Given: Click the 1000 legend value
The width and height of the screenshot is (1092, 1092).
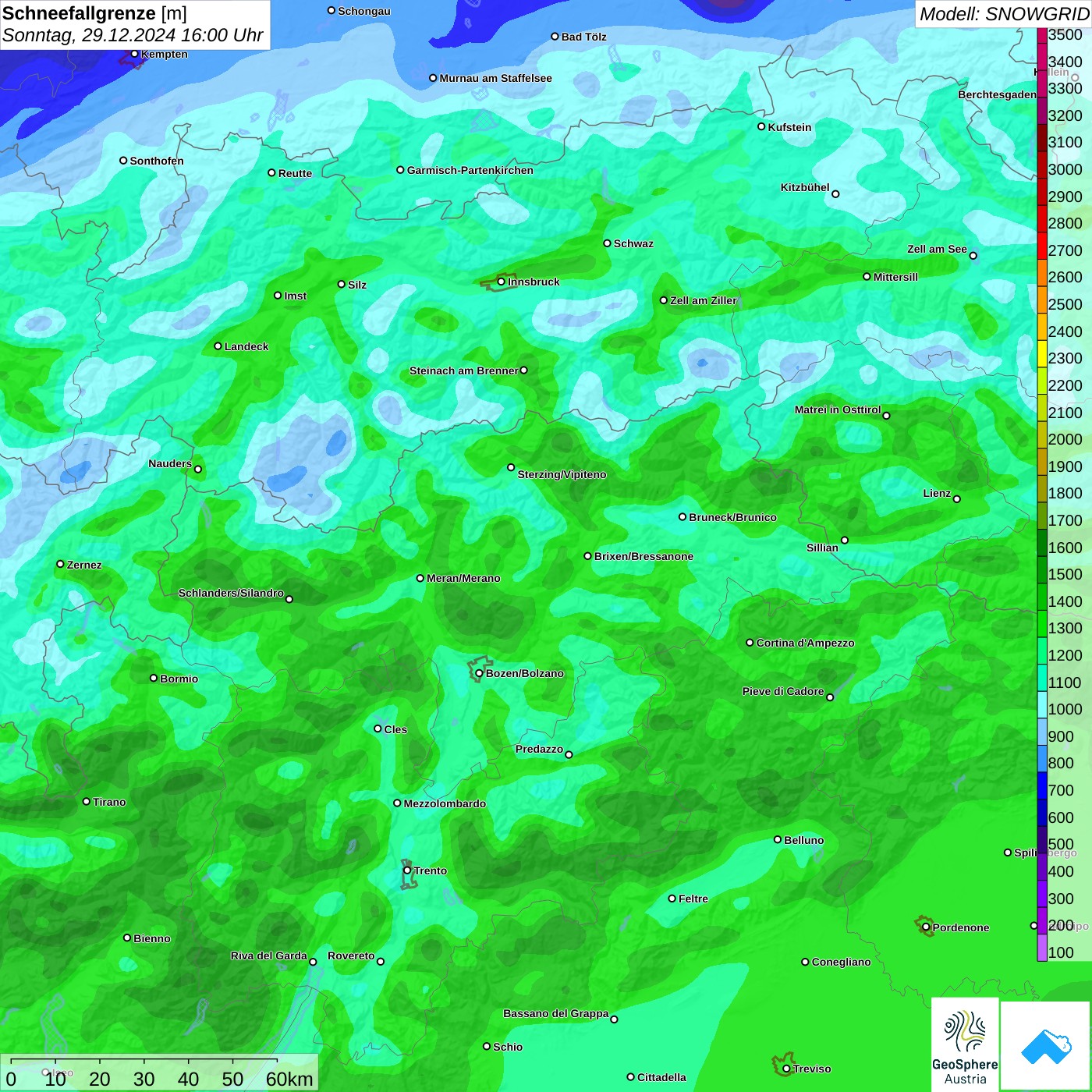Looking at the screenshot, I should 1065,709.
